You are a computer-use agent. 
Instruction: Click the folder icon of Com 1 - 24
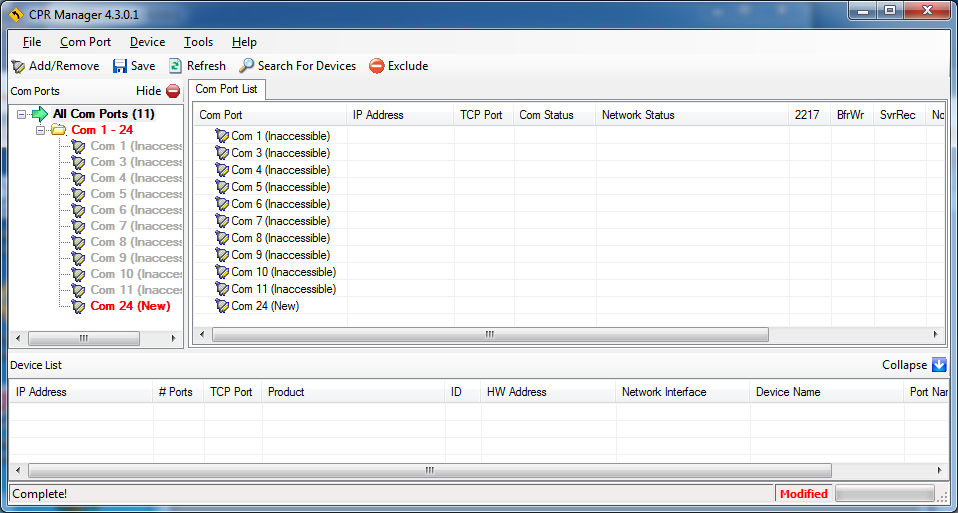59,130
